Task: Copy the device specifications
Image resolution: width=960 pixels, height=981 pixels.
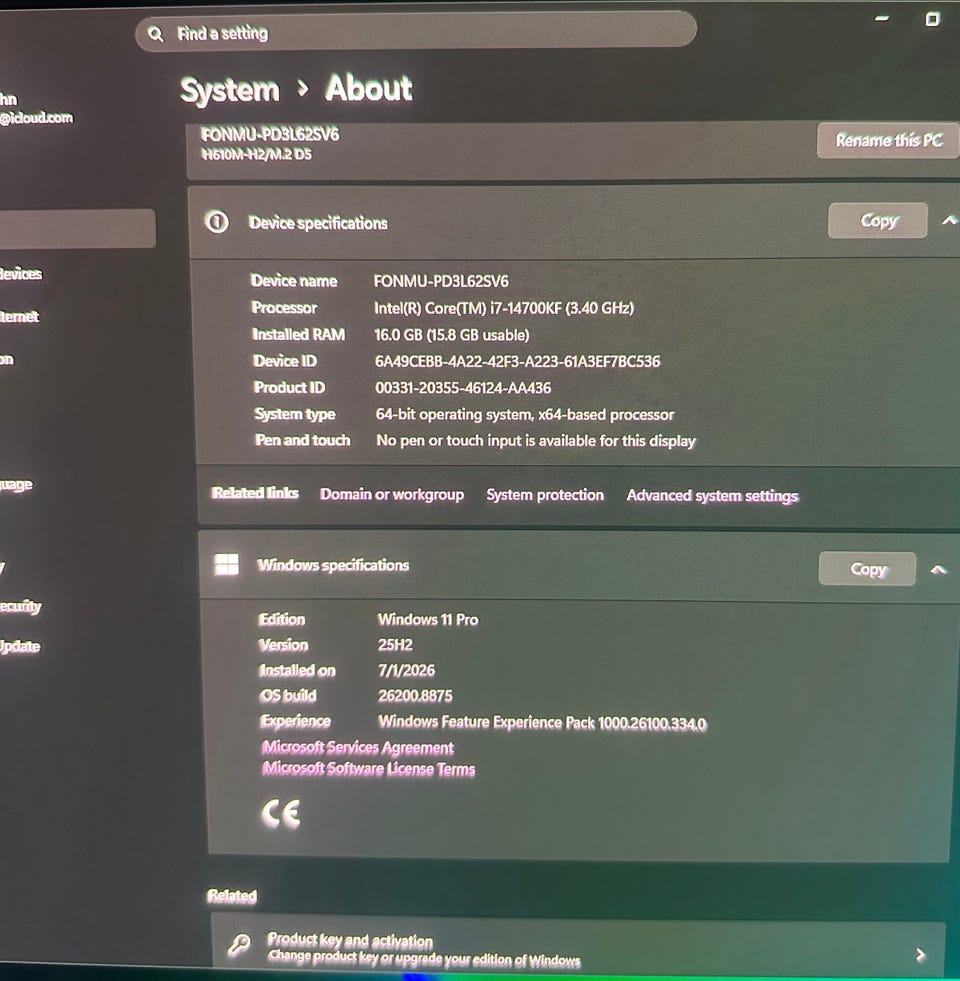Action: 877,220
